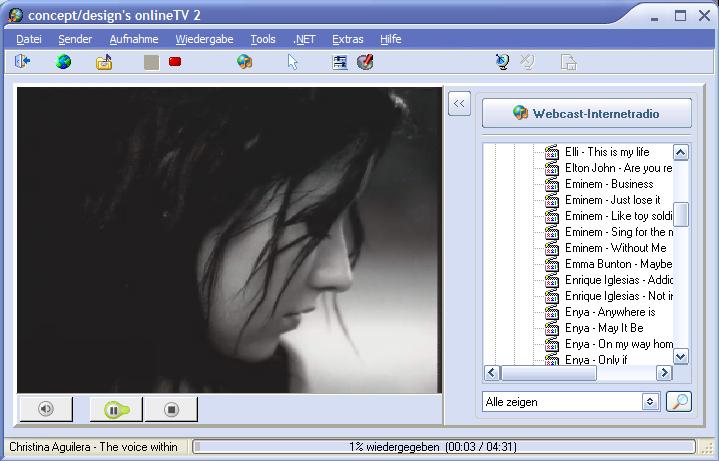The image size is (719, 461).
Task: Click the video icon beside Enya - Anywhere is
Action: (552, 313)
